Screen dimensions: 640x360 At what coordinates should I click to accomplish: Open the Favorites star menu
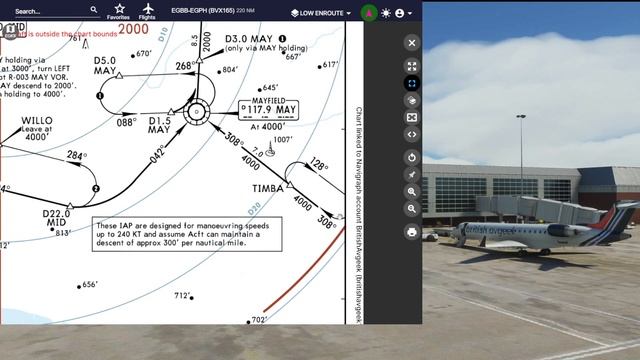[x=118, y=11]
